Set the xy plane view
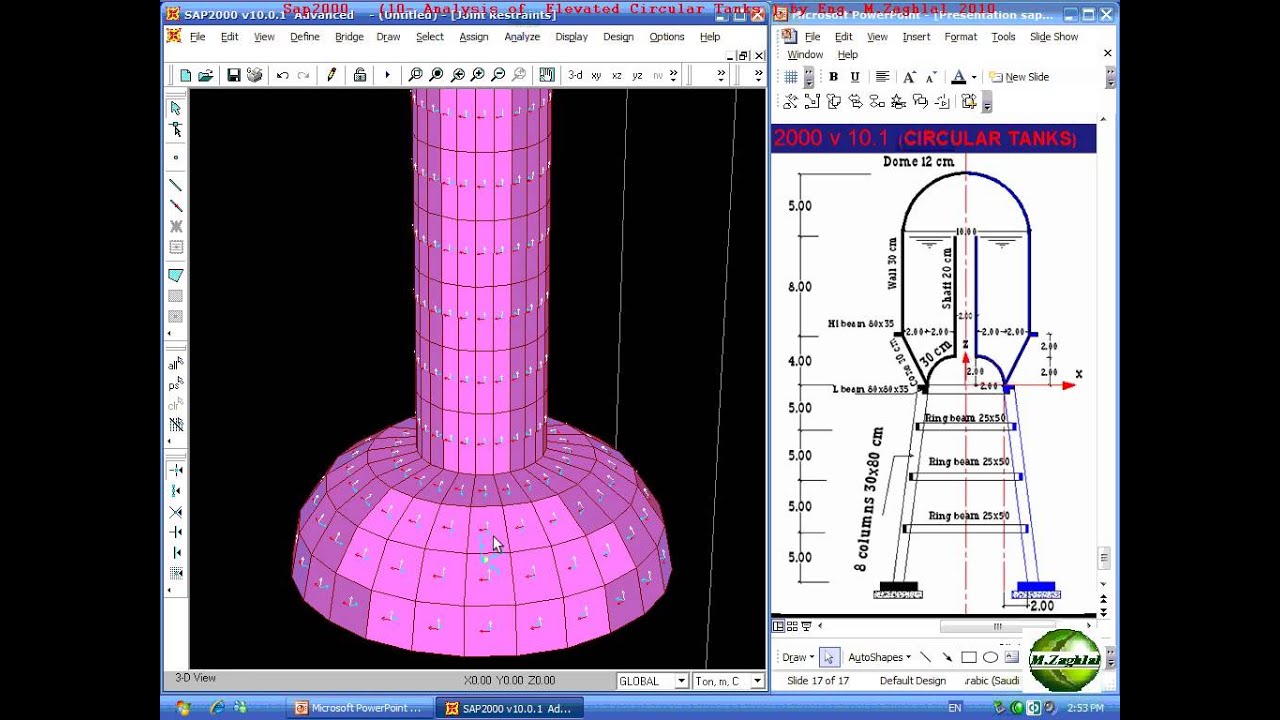 597,75
